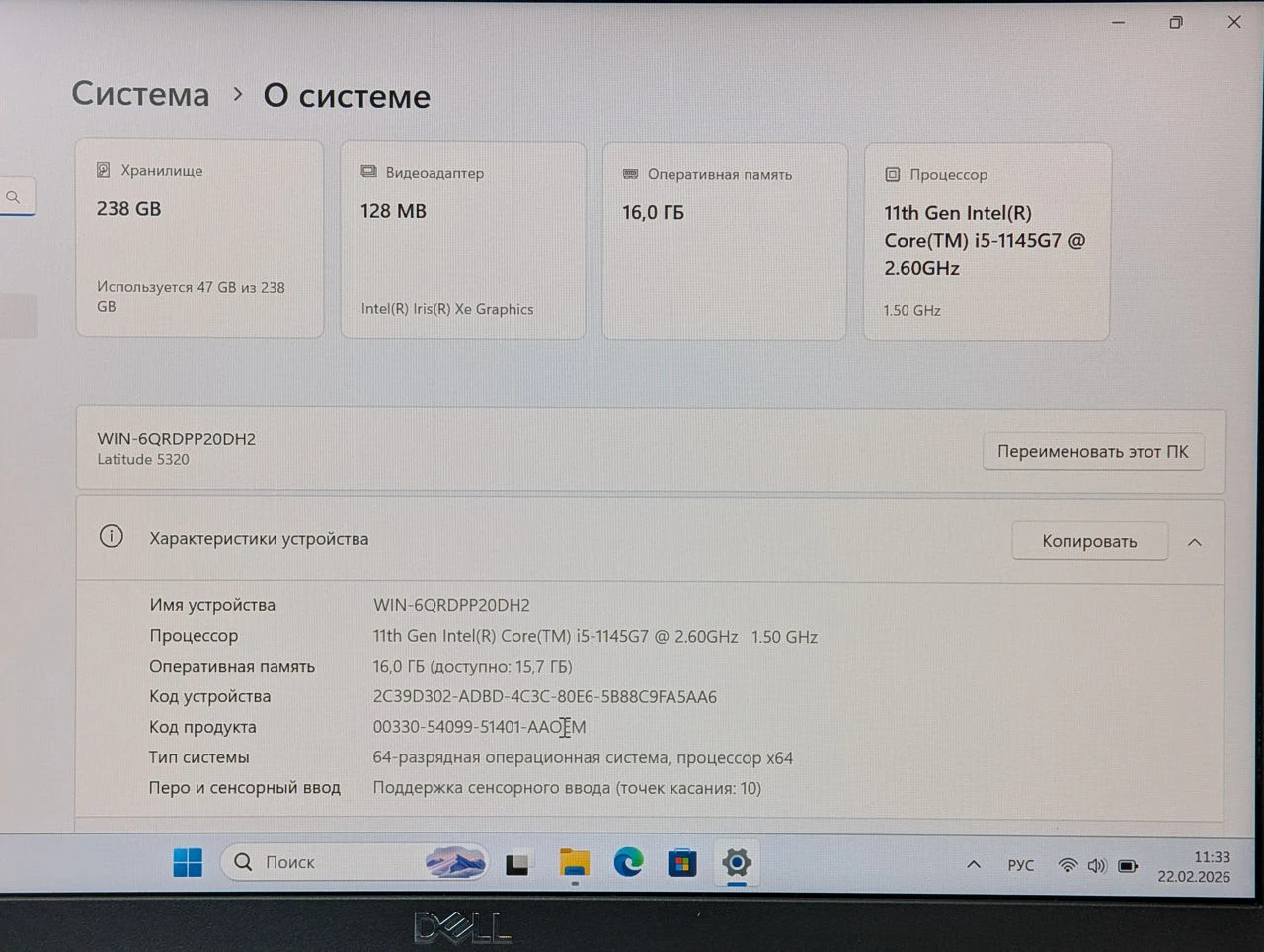The width and height of the screenshot is (1264, 952).
Task: Click the display icon on Видеоадаптер card
Action: 368,172
